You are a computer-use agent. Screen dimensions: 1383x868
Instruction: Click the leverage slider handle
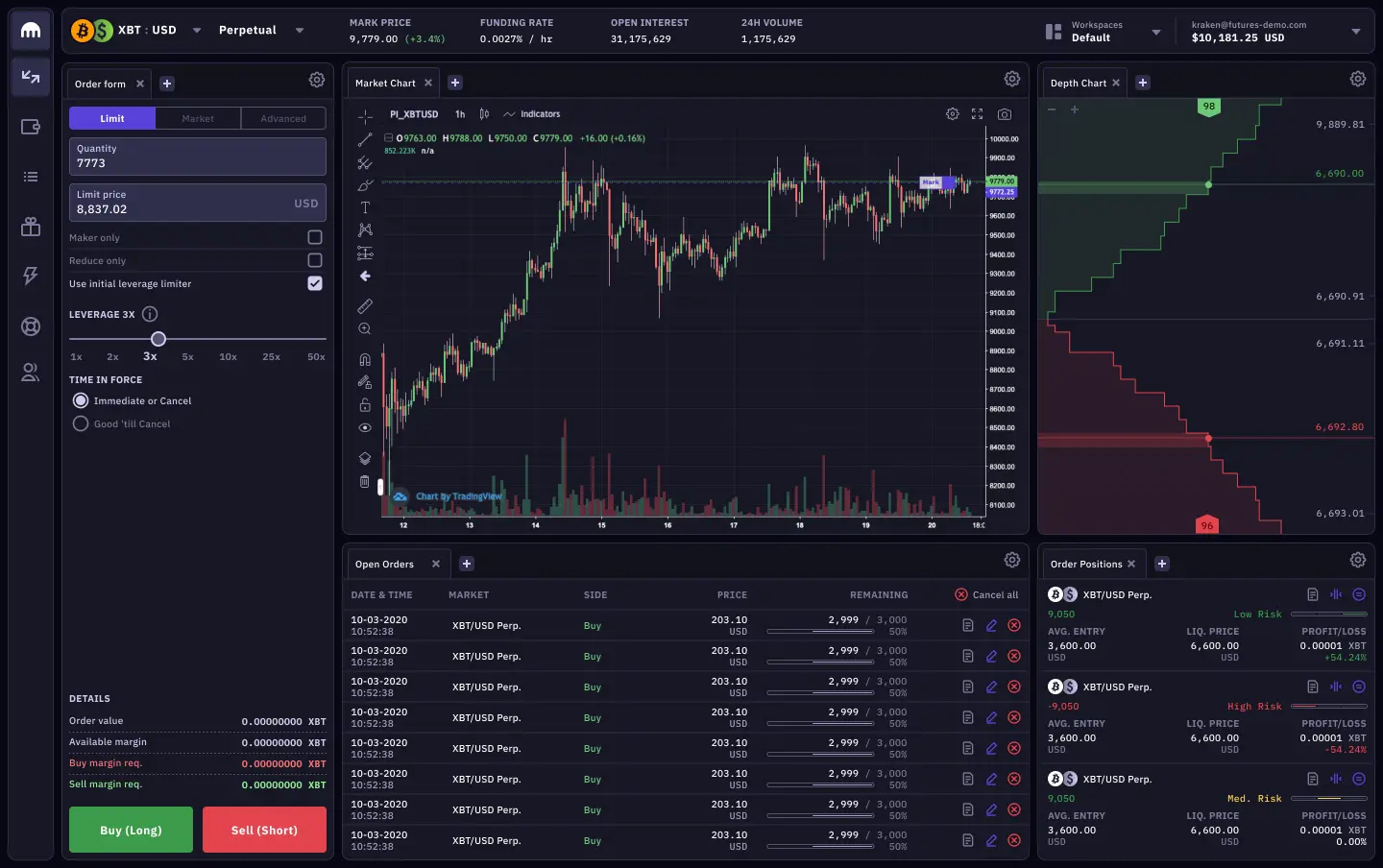tap(158, 339)
